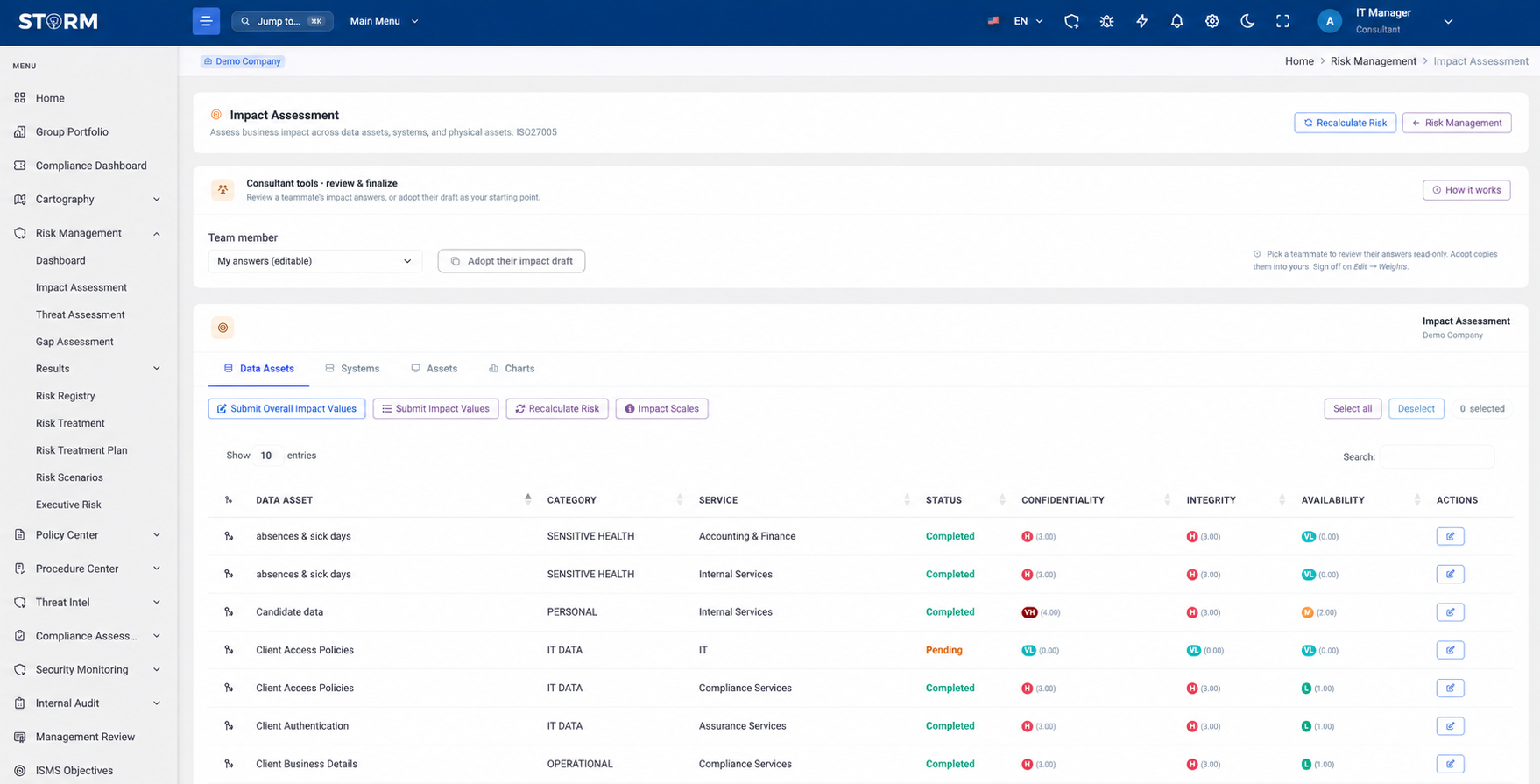The width and height of the screenshot is (1540, 784).
Task: Click tree icon in table header
Action: point(229,500)
